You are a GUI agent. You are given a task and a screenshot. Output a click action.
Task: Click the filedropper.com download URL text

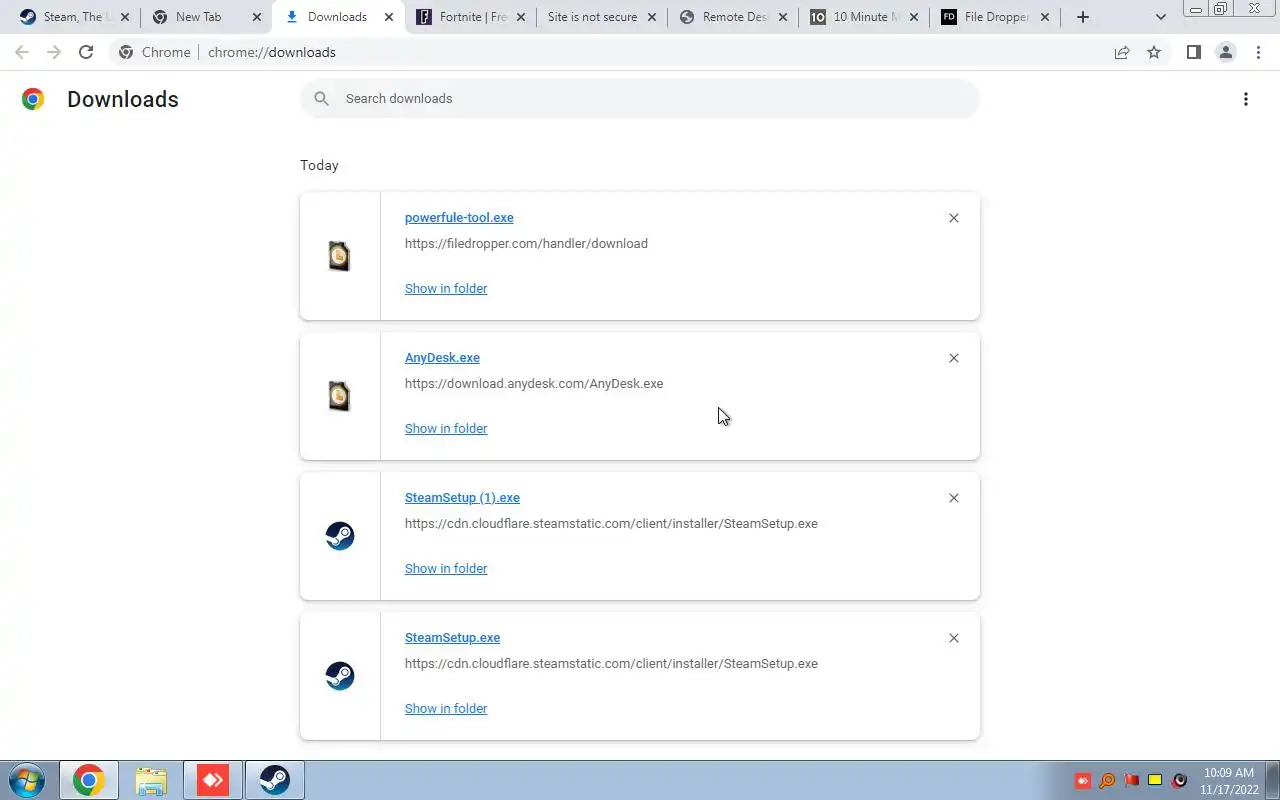pos(526,243)
